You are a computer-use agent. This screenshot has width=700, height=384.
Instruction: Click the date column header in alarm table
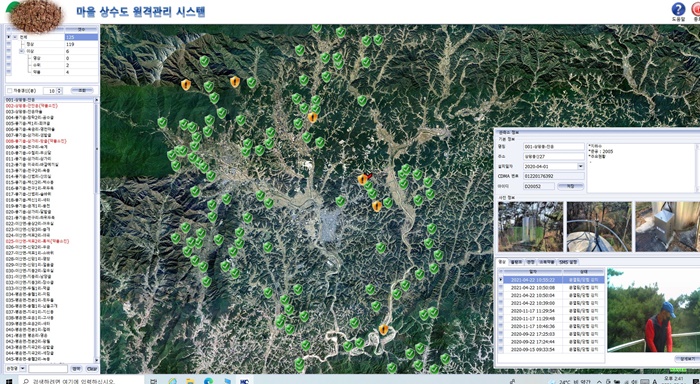click(x=533, y=271)
